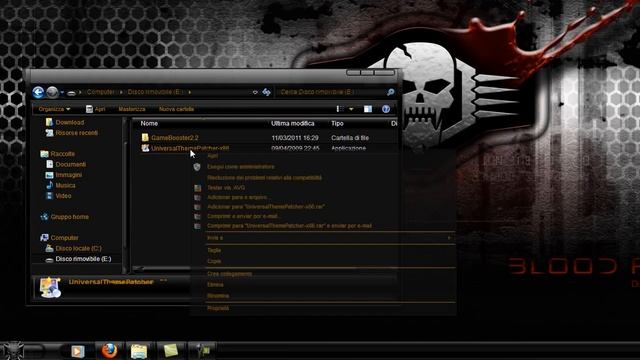The height and width of the screenshot is (360, 640).
Task: Sort by the Nome column header
Action: point(149,123)
